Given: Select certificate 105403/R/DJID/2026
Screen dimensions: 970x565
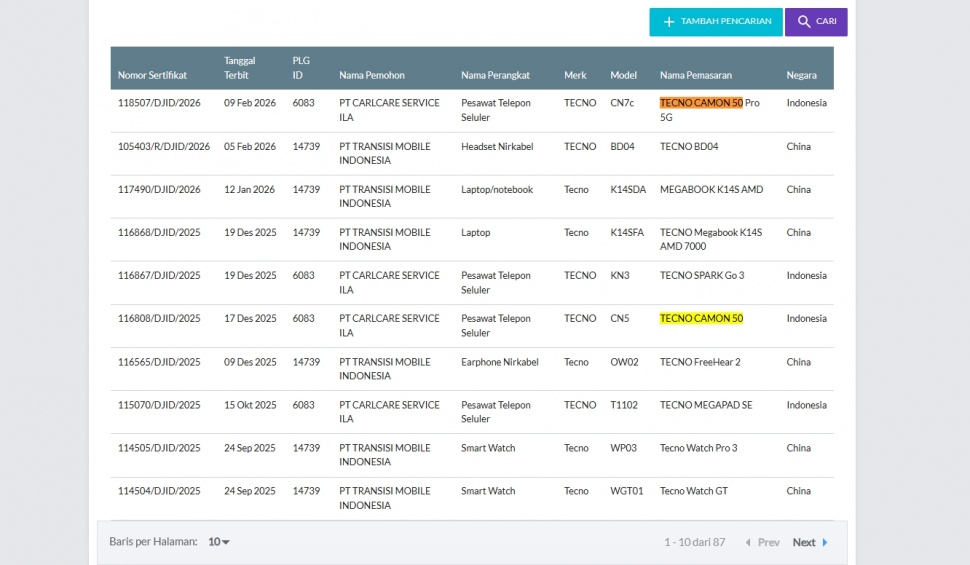Looking at the screenshot, I should 164,147.
